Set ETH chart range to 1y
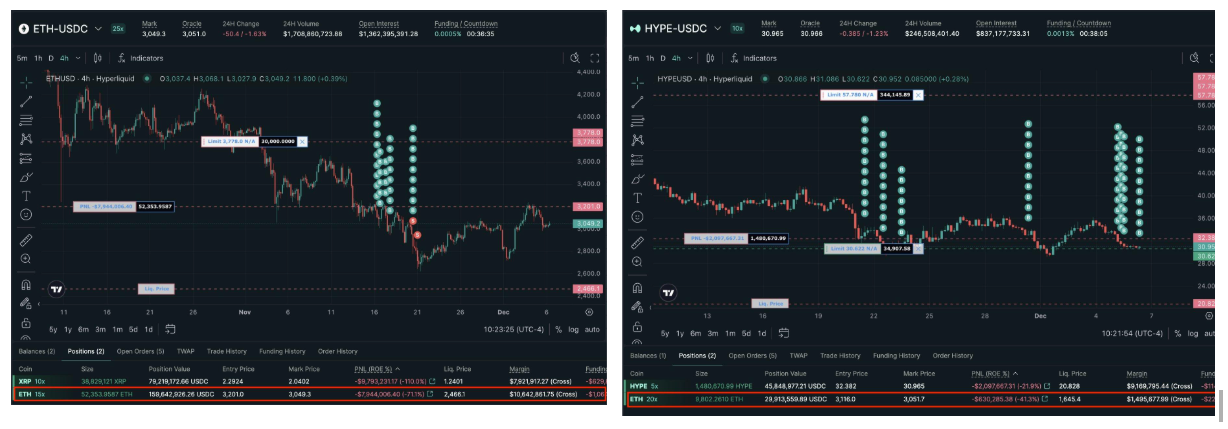Screen dimensions: 1228x429 pos(68,329)
